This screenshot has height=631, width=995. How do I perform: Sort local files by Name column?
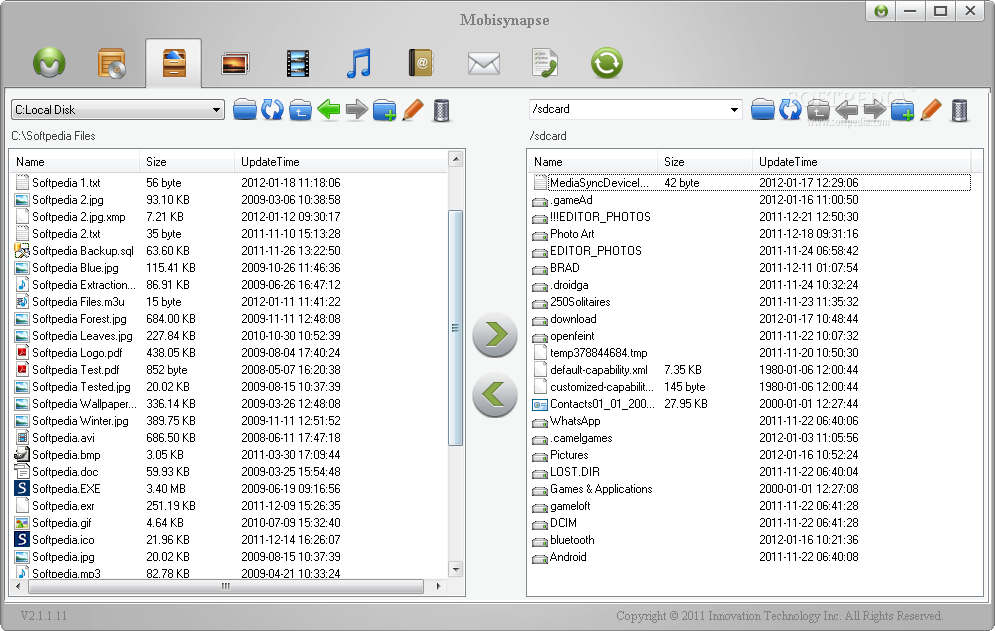[x=76, y=162]
